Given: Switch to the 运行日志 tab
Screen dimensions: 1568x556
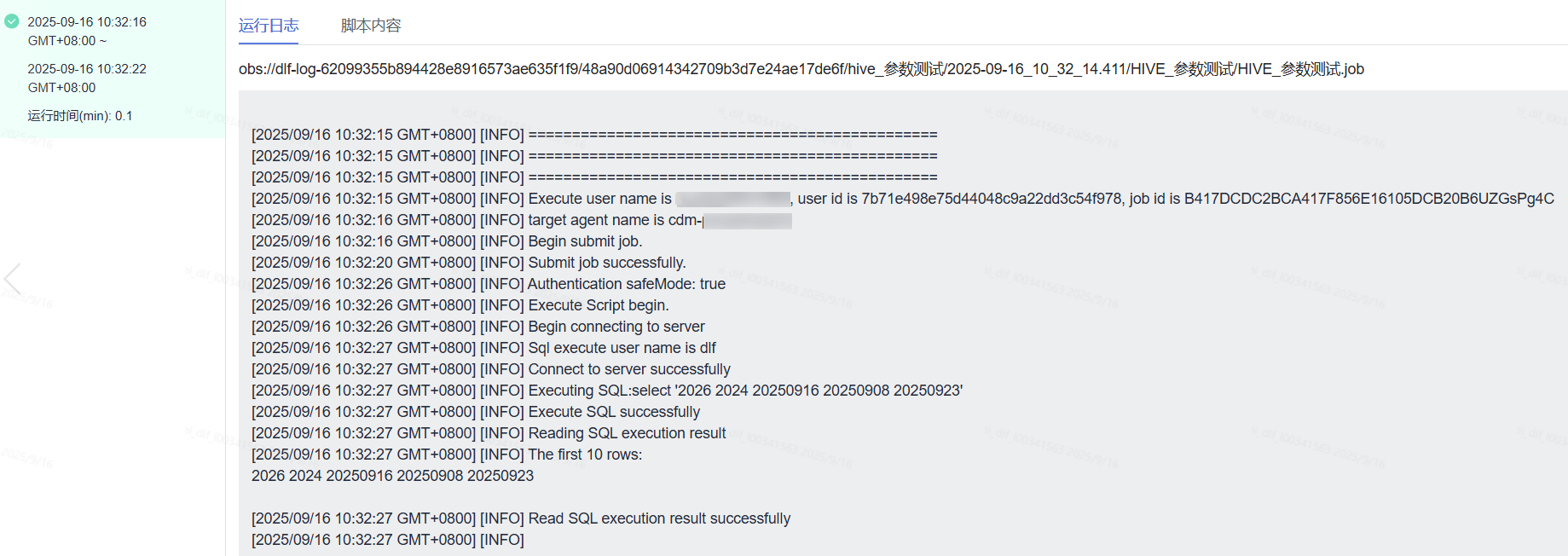Looking at the screenshot, I should [x=269, y=26].
